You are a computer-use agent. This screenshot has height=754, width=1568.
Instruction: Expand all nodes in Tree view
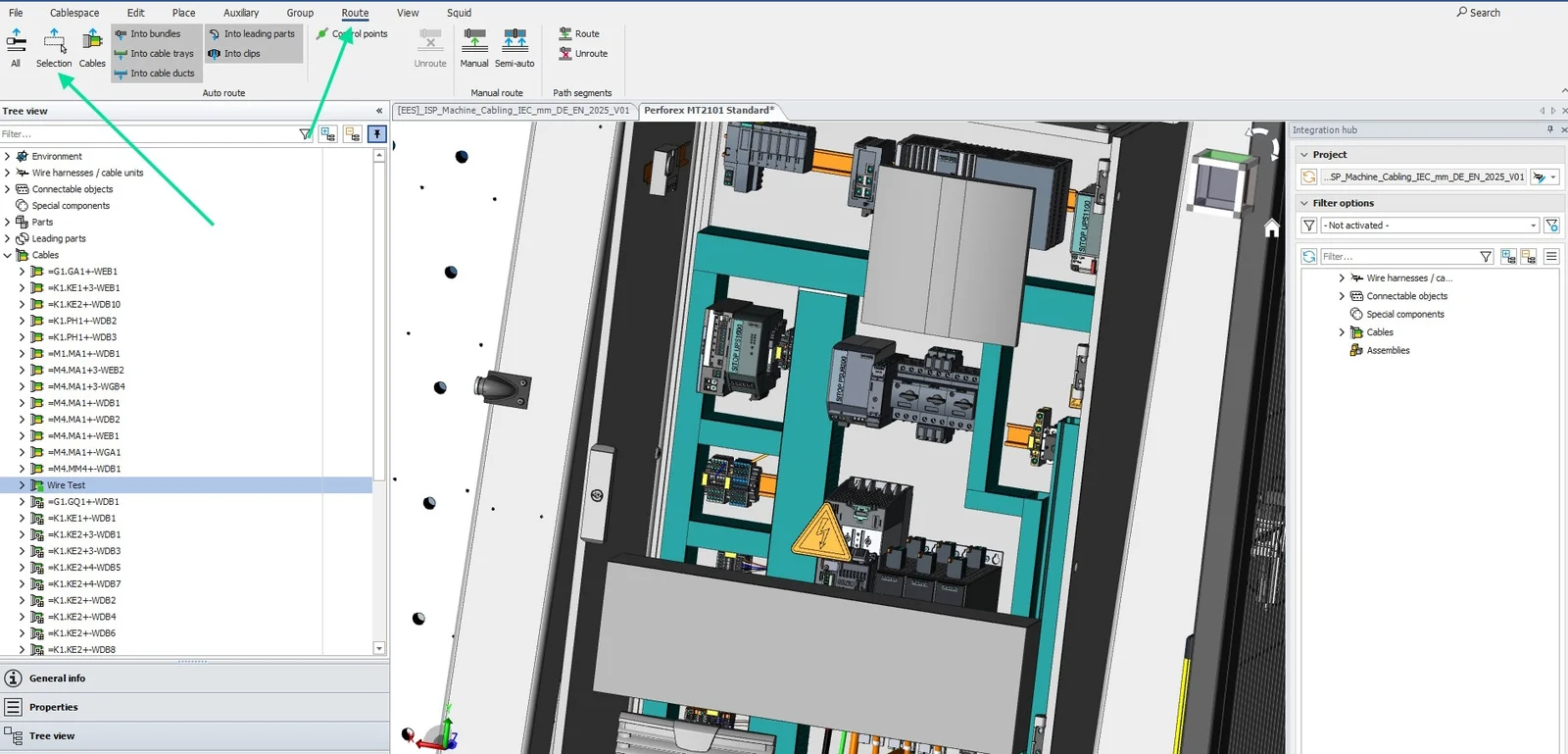pos(327,134)
